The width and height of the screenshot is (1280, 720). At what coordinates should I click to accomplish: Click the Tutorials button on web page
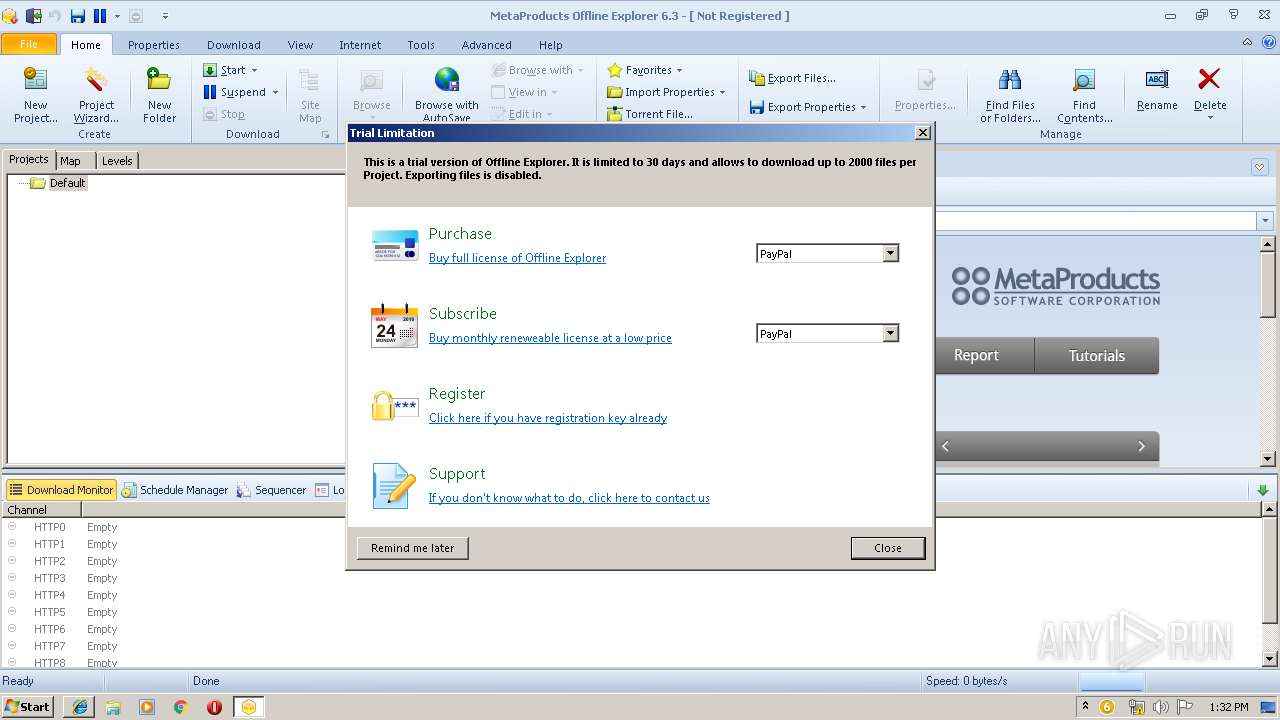point(1097,355)
